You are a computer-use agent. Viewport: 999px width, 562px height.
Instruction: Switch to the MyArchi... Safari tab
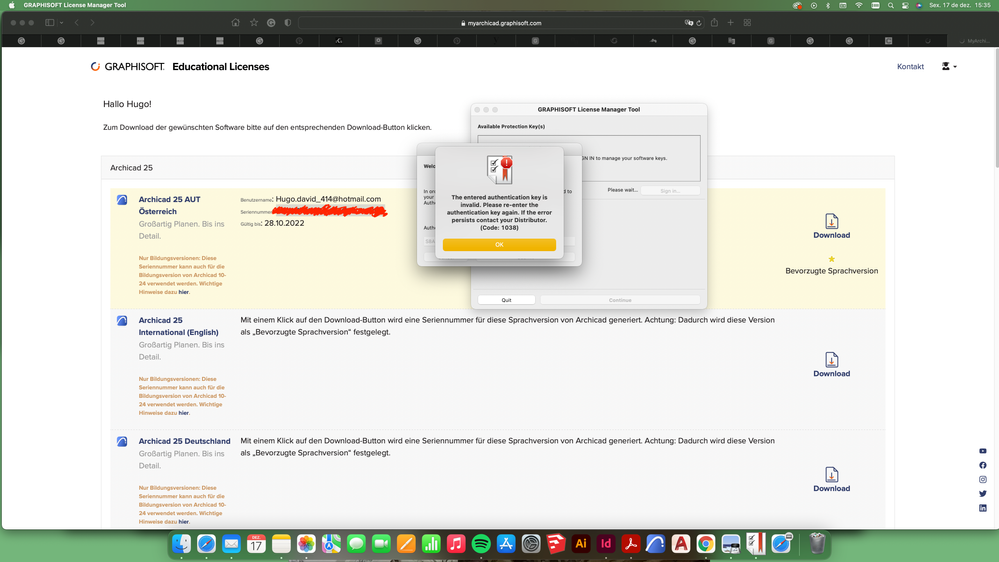point(974,41)
